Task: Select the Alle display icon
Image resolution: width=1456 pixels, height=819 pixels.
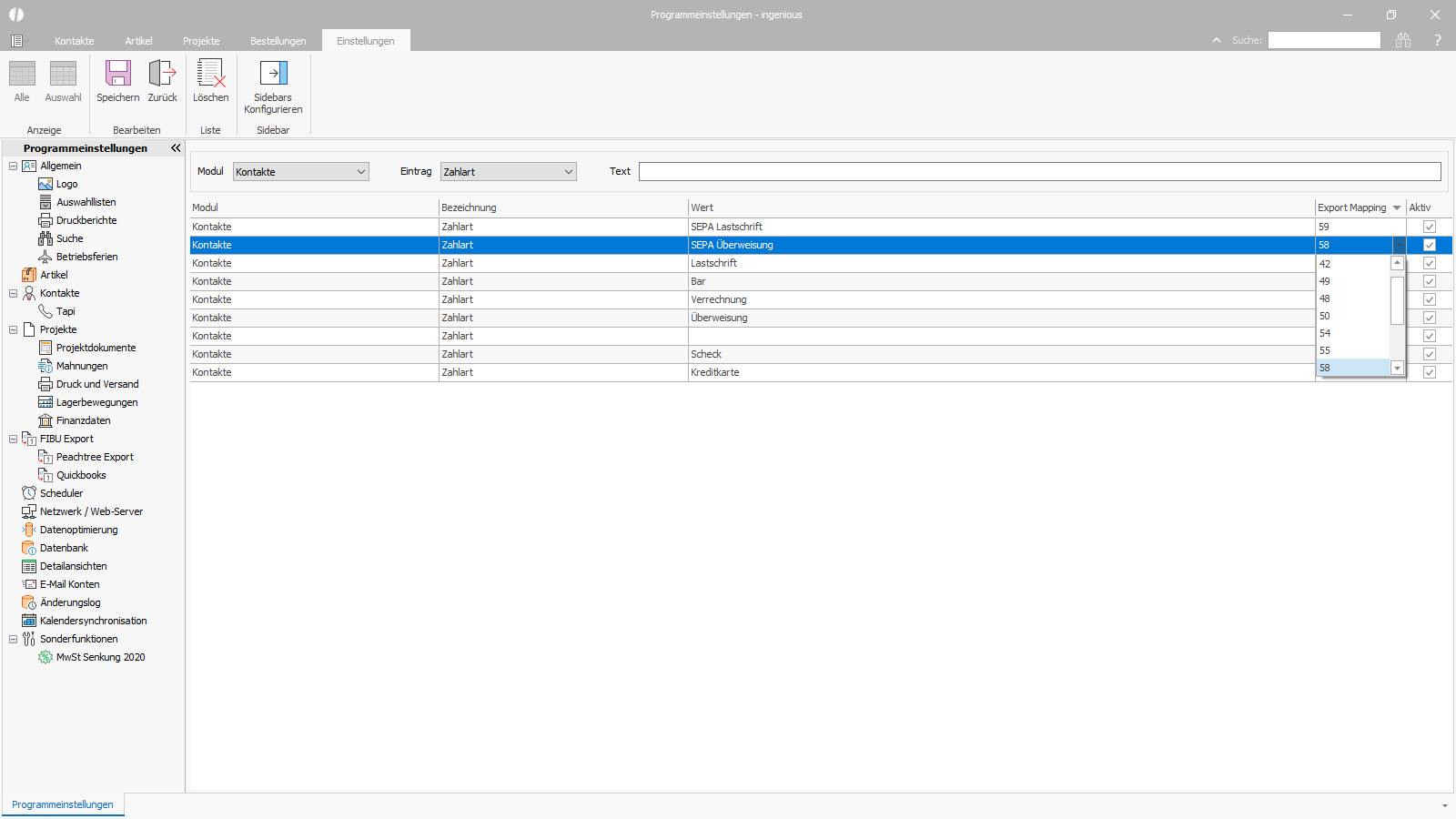Action: (x=22, y=74)
